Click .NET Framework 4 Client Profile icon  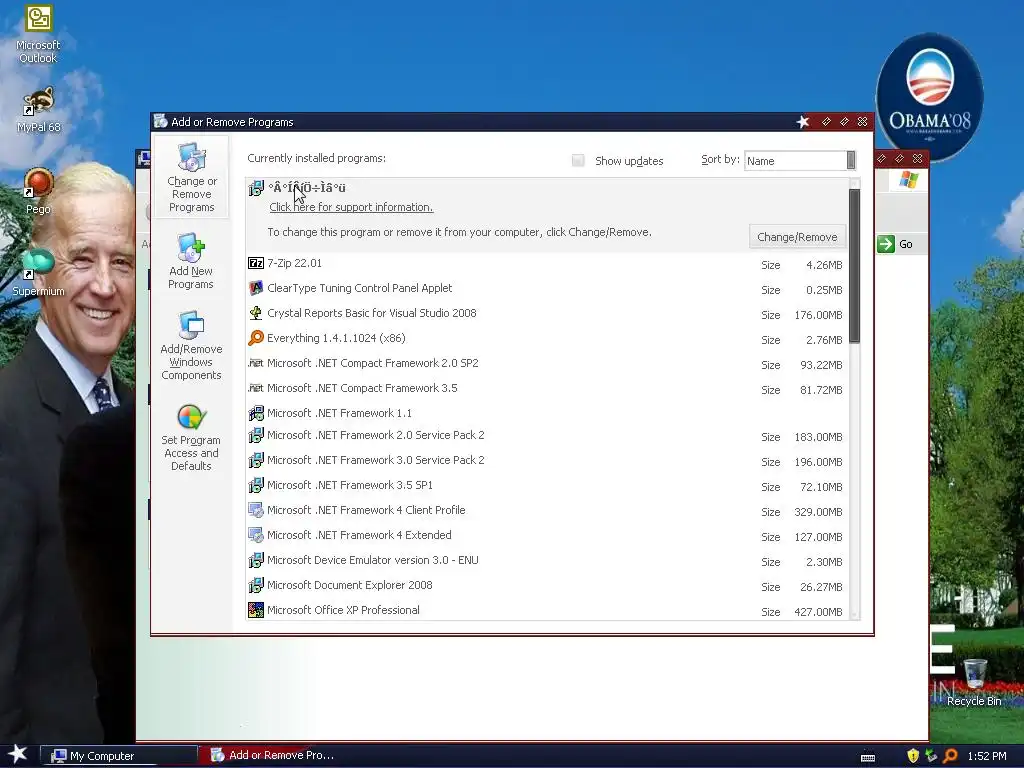point(256,510)
